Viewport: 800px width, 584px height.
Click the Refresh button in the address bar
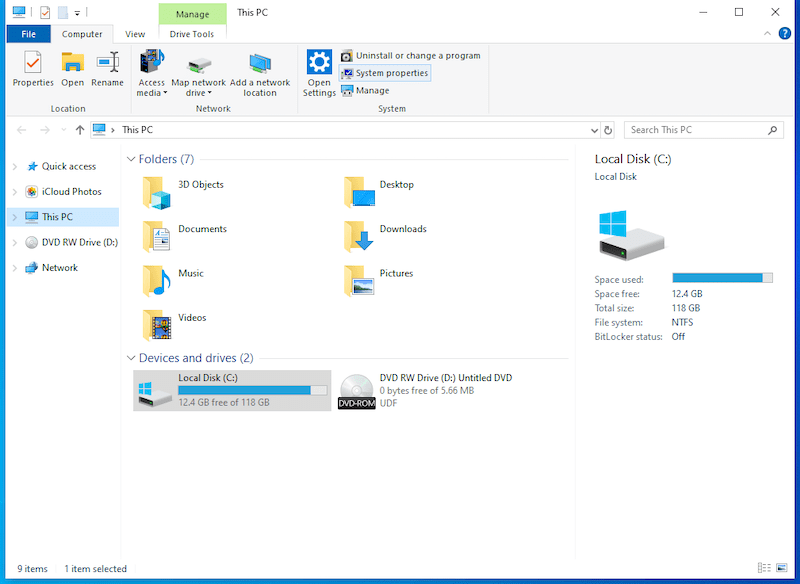[x=608, y=129]
